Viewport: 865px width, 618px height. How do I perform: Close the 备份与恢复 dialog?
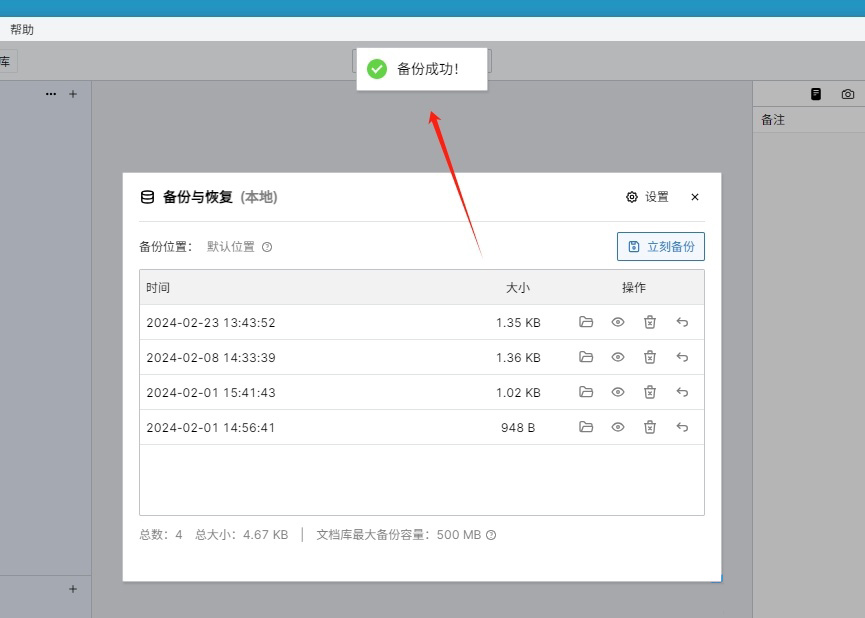695,197
